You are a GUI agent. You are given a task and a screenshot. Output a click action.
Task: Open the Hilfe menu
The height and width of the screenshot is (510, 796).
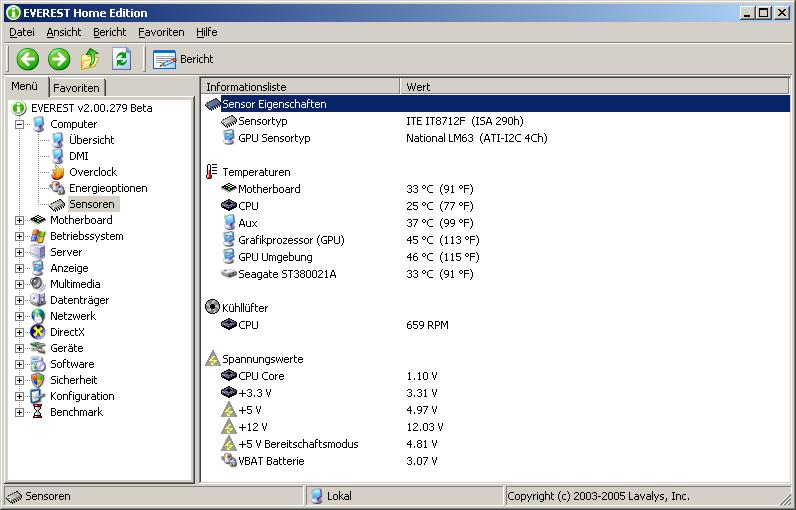pos(207,32)
